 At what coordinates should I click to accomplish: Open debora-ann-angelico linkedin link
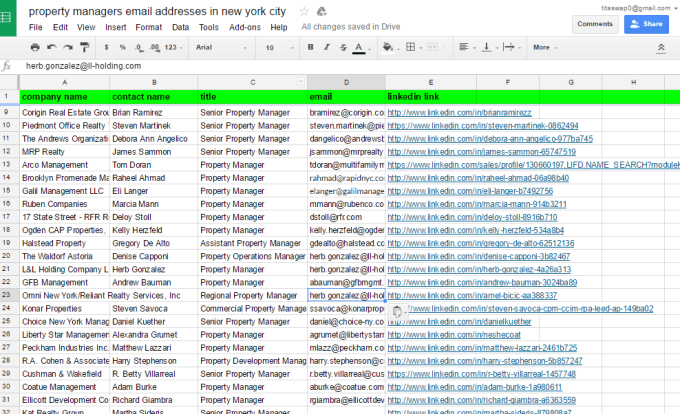[x=490, y=139]
